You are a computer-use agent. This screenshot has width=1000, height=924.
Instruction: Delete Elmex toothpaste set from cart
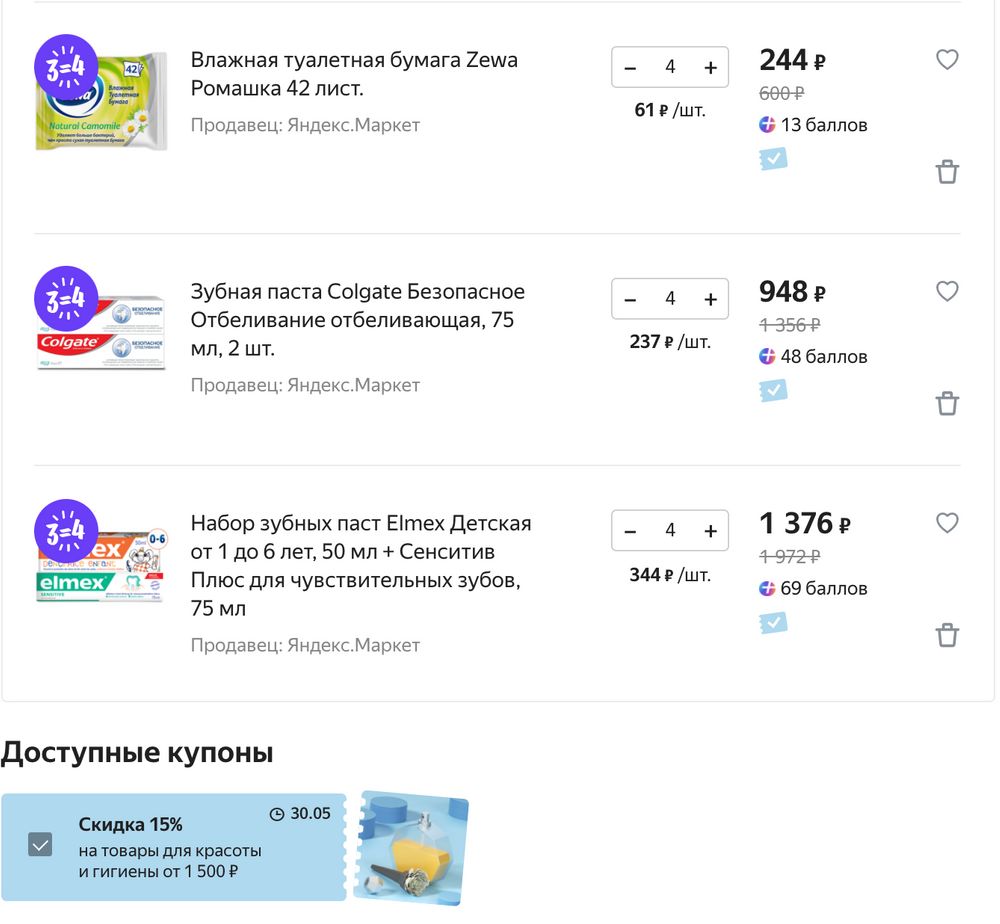coord(947,636)
